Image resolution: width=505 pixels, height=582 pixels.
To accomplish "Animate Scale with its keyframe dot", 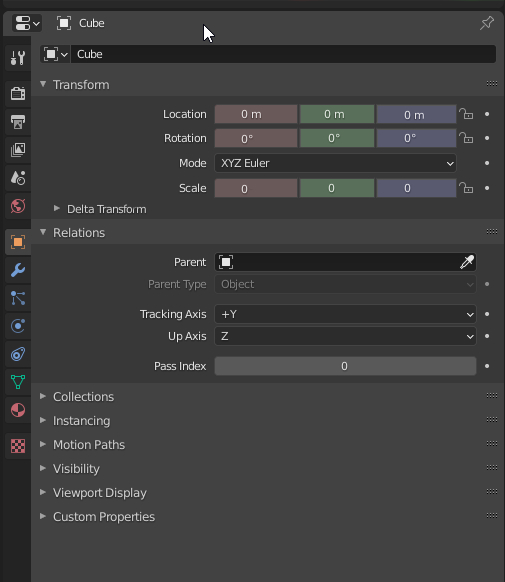I will click(x=487, y=188).
